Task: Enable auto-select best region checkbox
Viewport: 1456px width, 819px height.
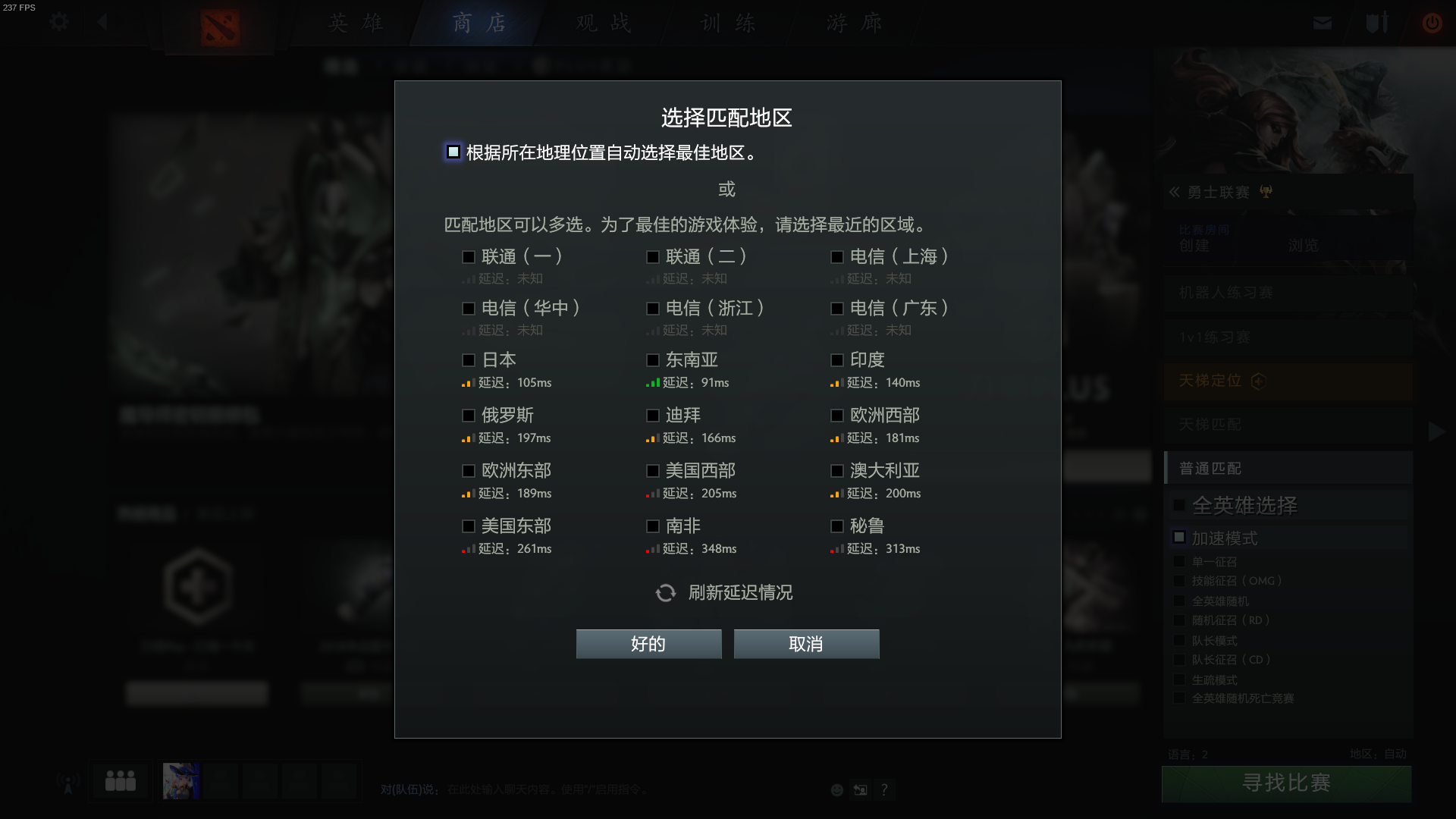Action: pyautogui.click(x=453, y=152)
